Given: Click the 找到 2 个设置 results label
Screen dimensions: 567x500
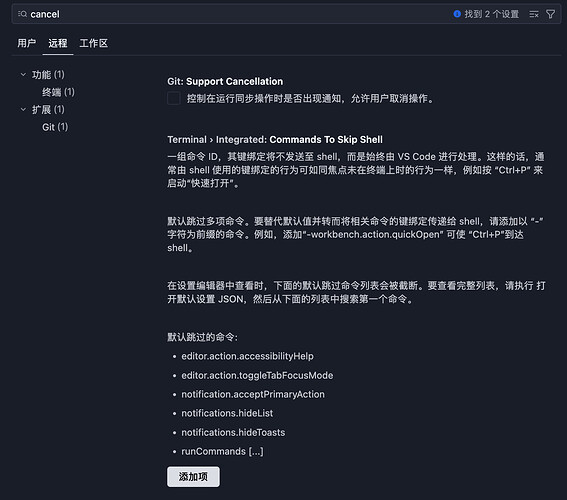Looking at the screenshot, I should coord(491,14).
